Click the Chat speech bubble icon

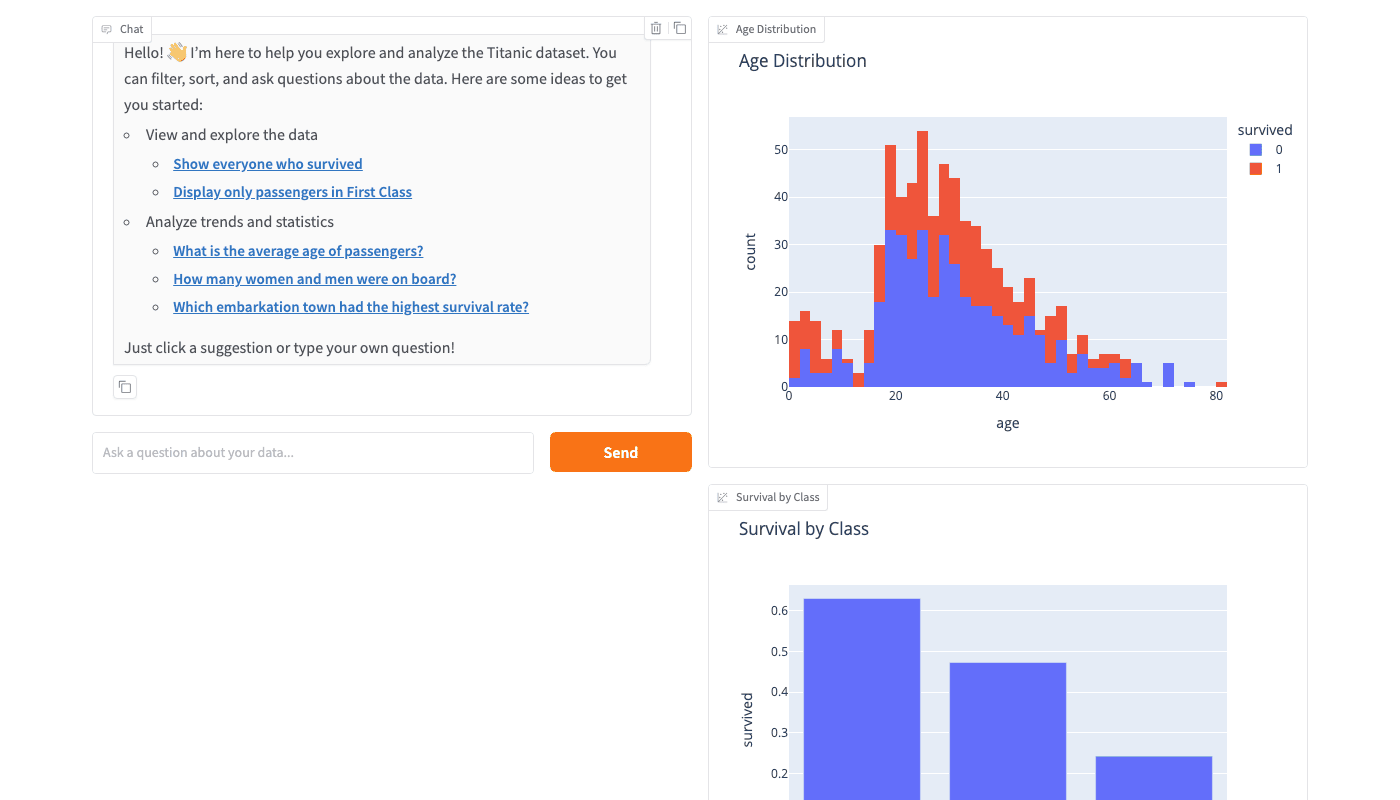pyautogui.click(x=107, y=30)
